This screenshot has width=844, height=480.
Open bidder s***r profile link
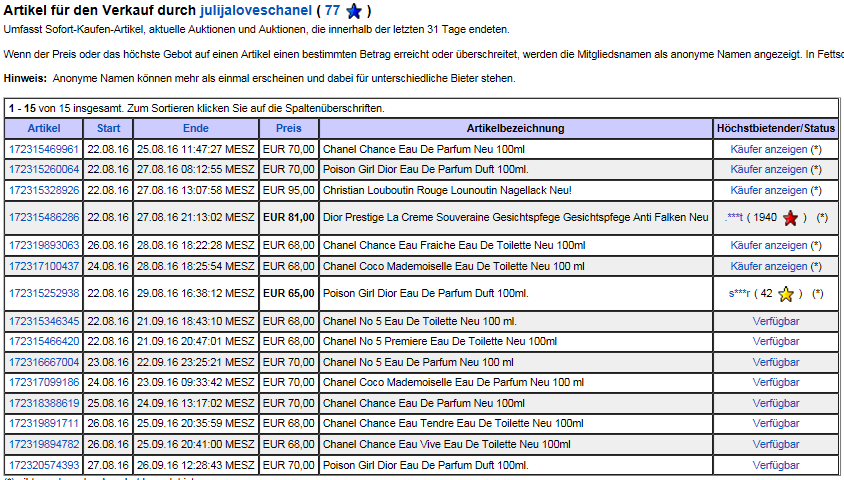[739, 293]
